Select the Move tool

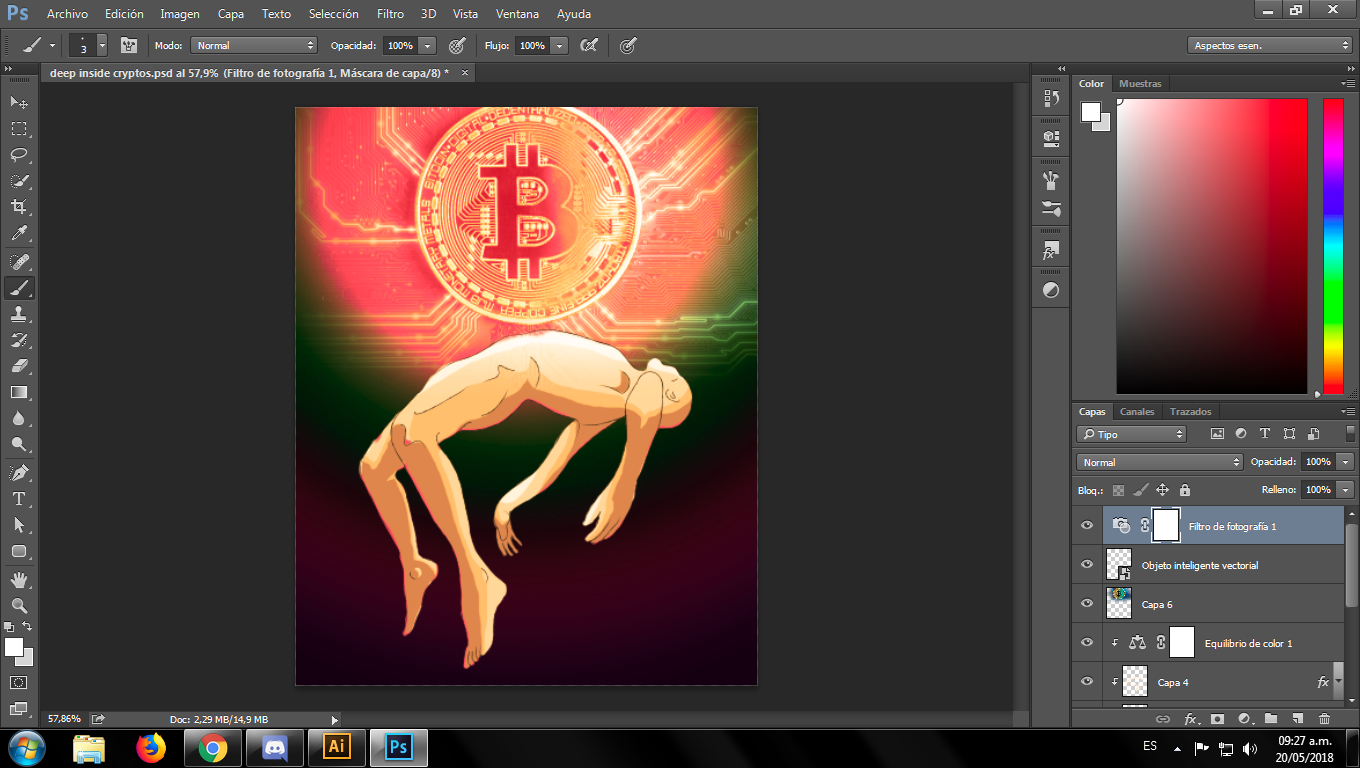click(19, 102)
